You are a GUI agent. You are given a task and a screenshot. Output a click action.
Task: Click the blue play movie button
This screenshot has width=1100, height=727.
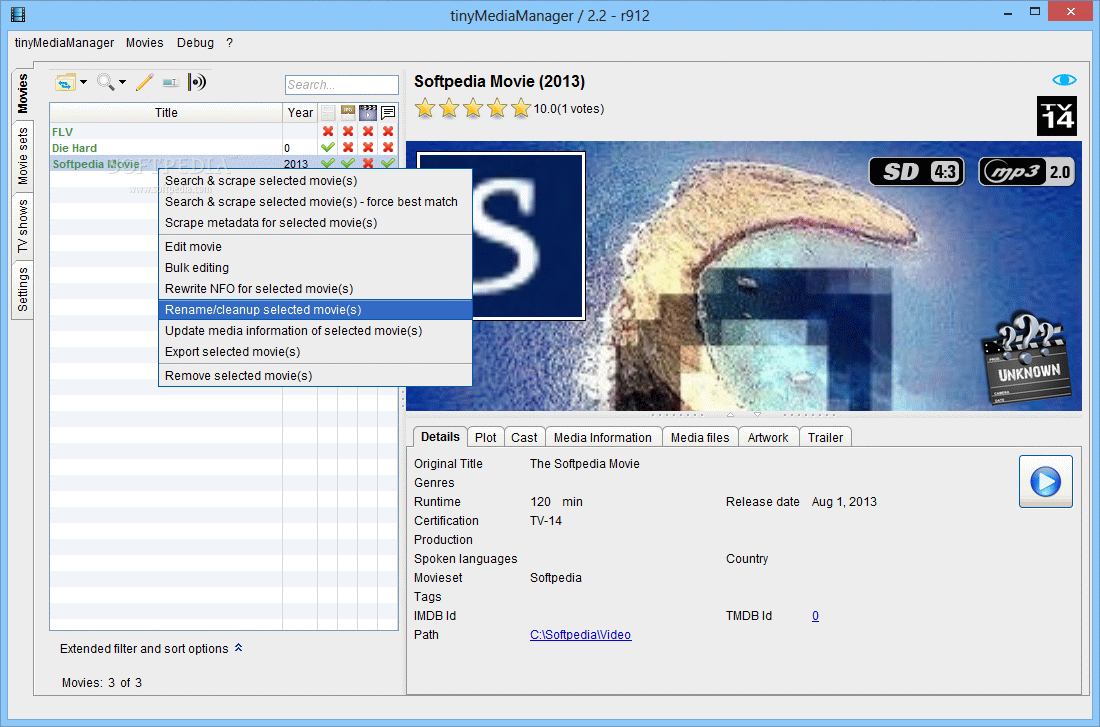click(x=1045, y=481)
